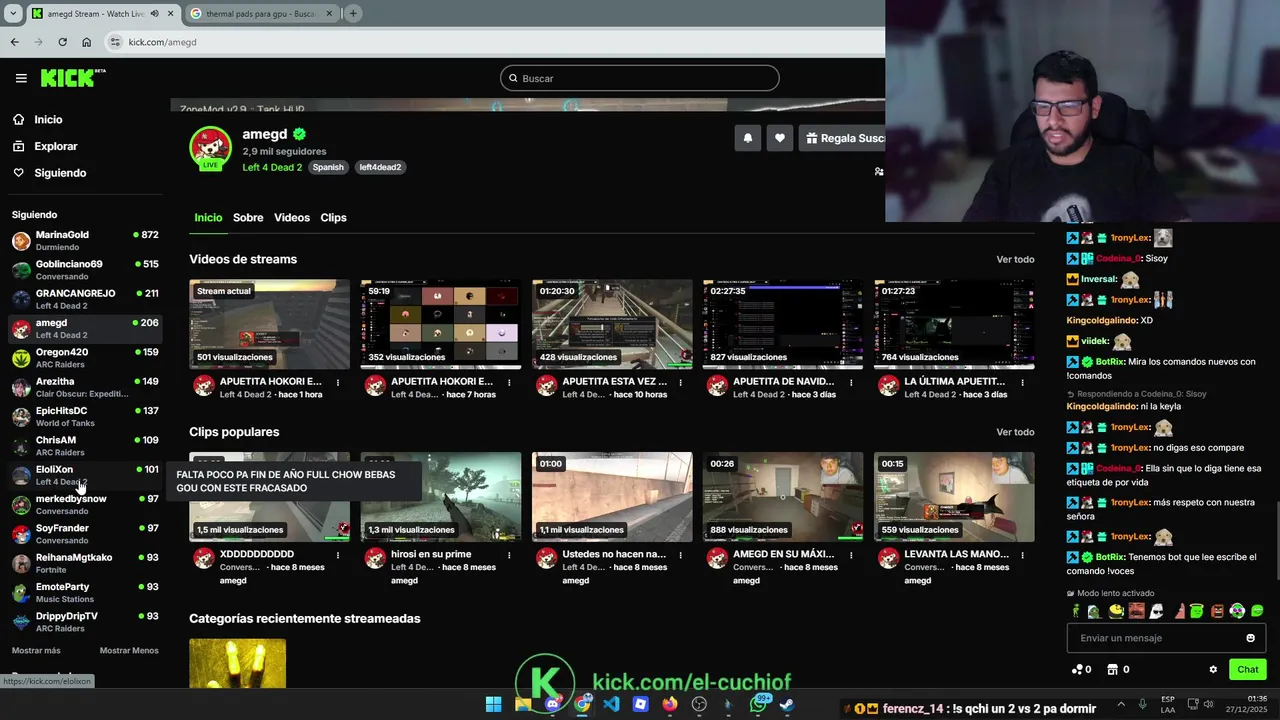
Task: Open the 01:20:30 stream video thumbnail
Action: (x=612, y=324)
